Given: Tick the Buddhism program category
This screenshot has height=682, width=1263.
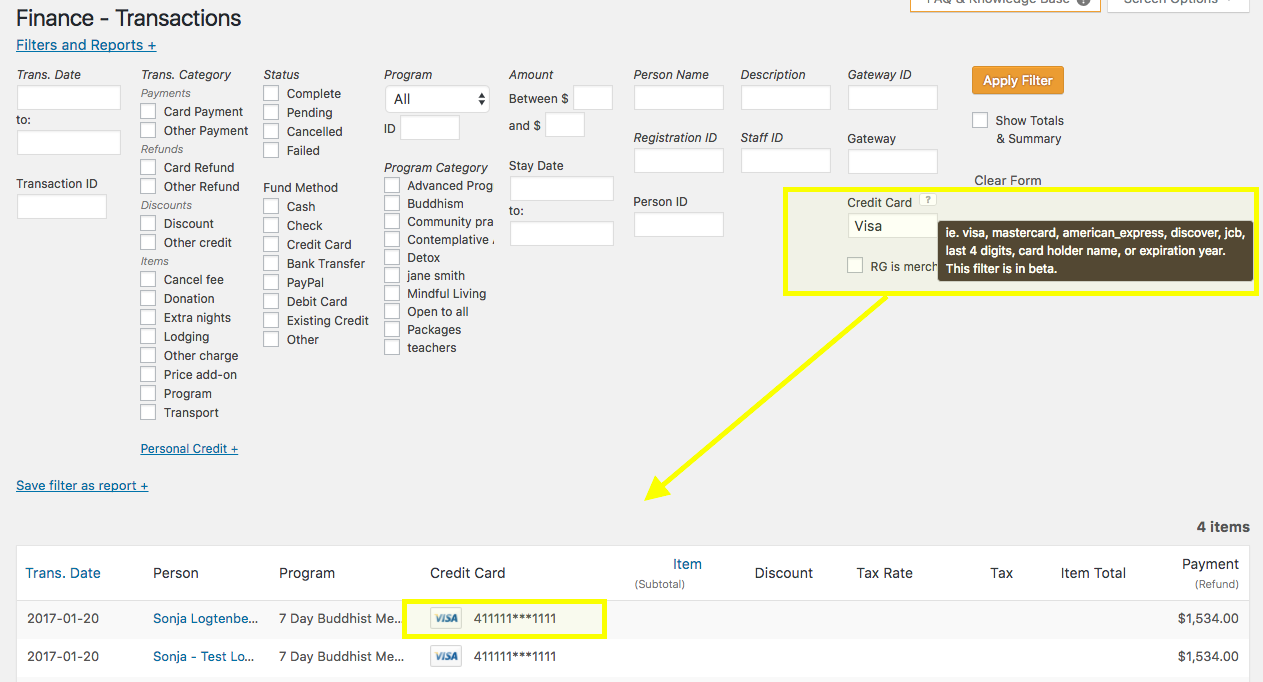Looking at the screenshot, I should coord(392,203).
